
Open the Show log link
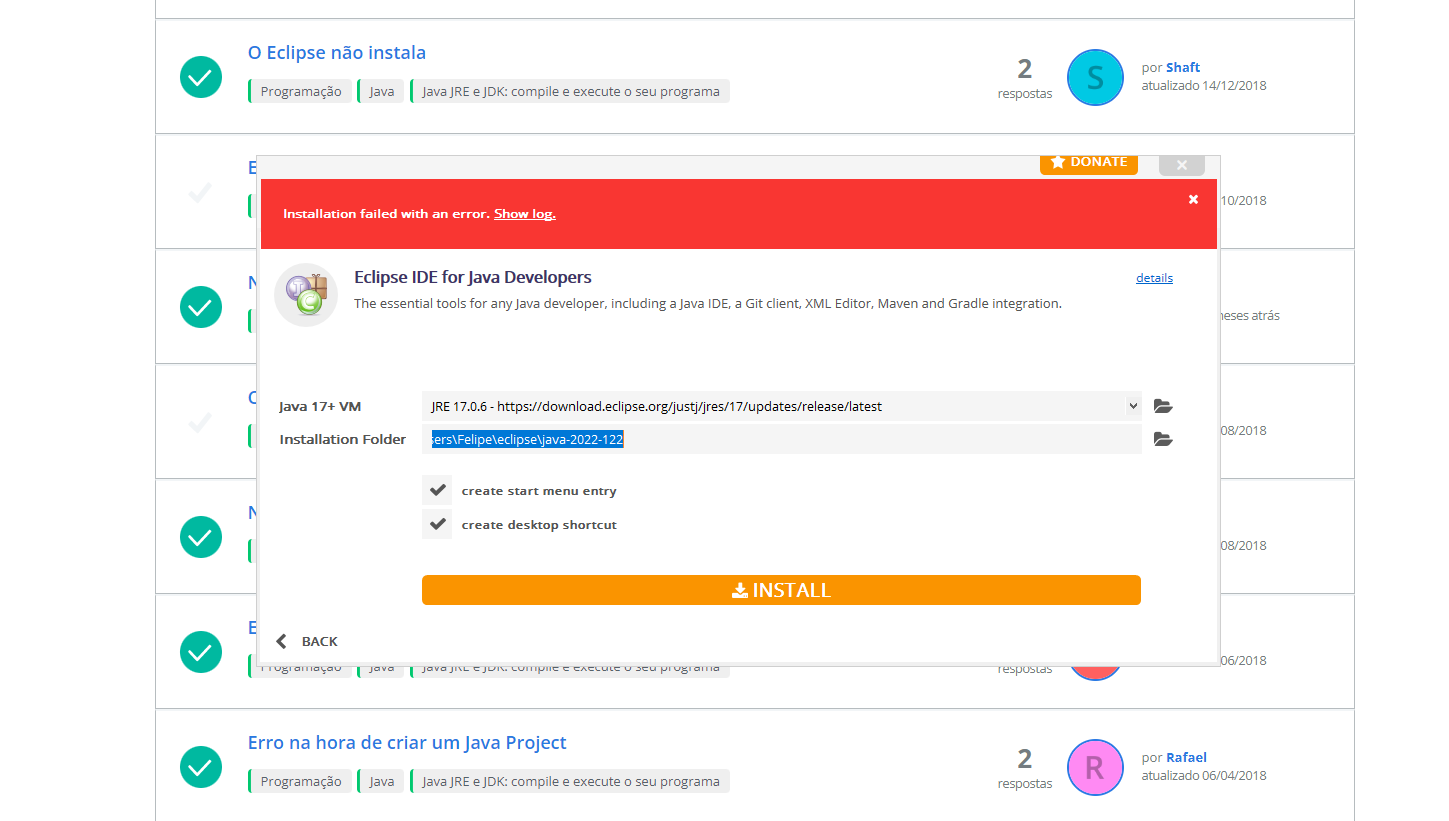click(525, 214)
